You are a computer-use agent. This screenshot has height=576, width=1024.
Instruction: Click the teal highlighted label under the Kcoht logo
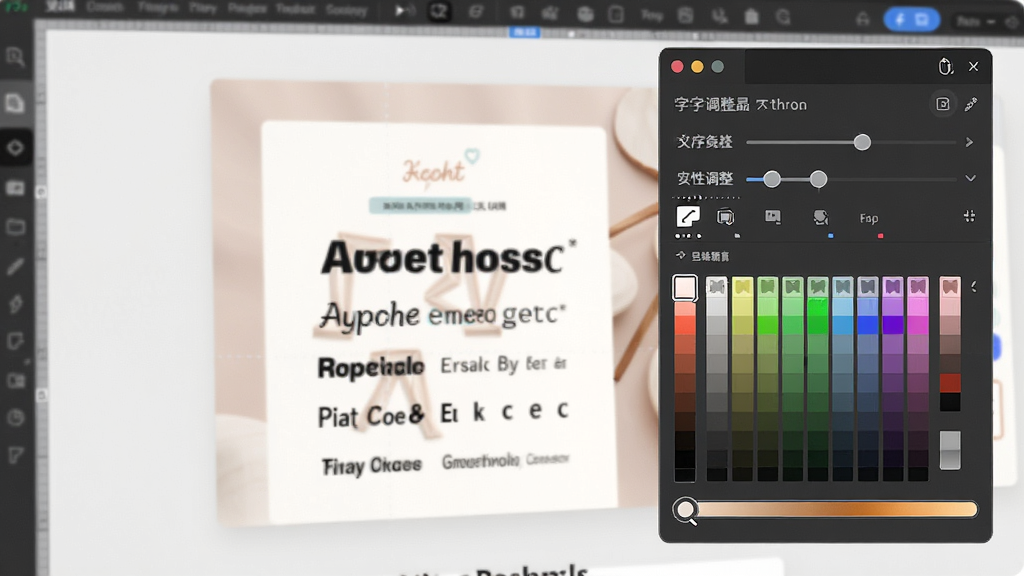pyautogui.click(x=420, y=206)
